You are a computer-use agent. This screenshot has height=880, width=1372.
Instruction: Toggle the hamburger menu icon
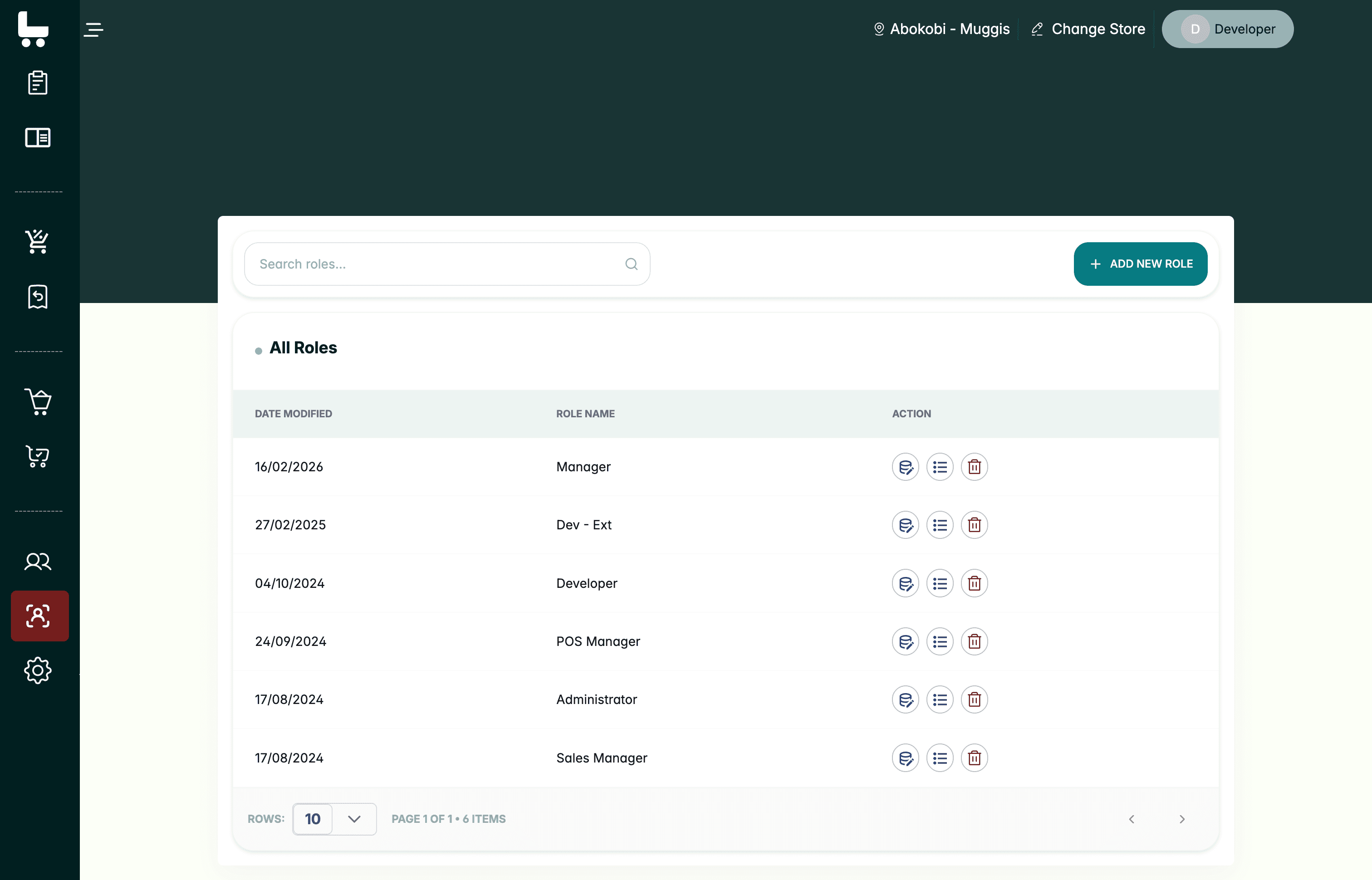click(94, 29)
